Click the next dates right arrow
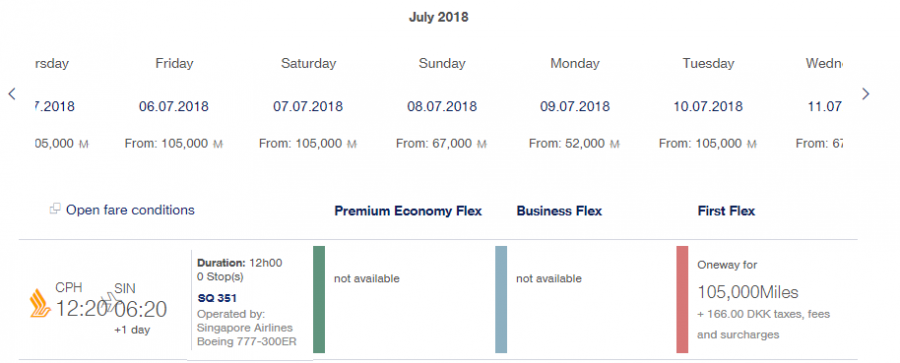The height and width of the screenshot is (363, 900). (x=866, y=94)
